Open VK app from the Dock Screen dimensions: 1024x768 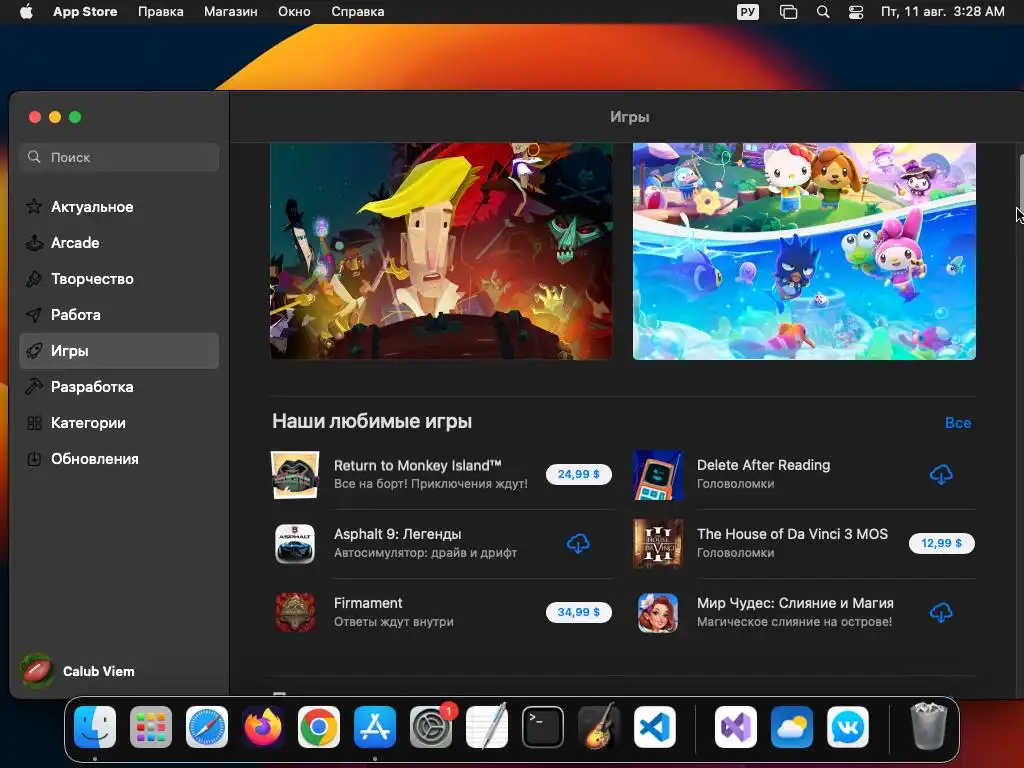coord(848,727)
